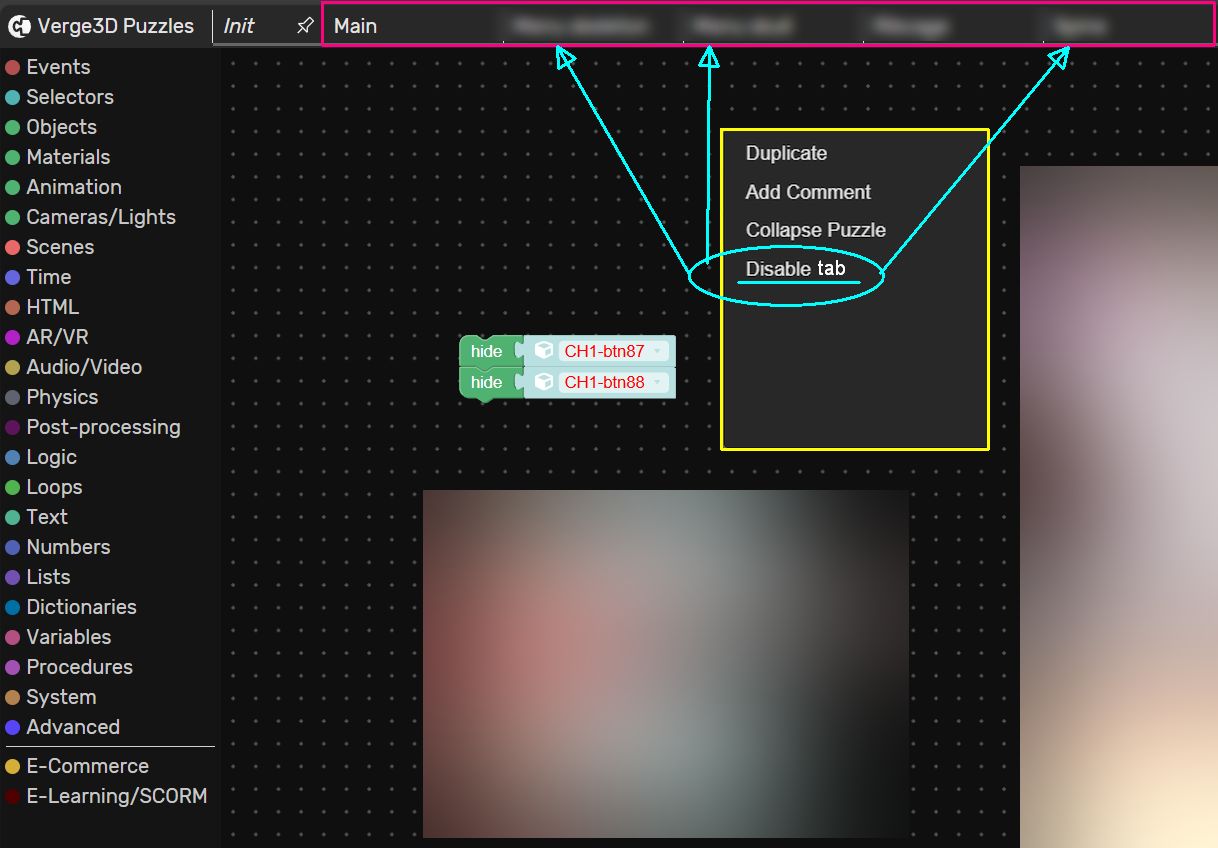The image size is (1218, 848).
Task: Open the Animation puzzle category
Action: [63, 187]
